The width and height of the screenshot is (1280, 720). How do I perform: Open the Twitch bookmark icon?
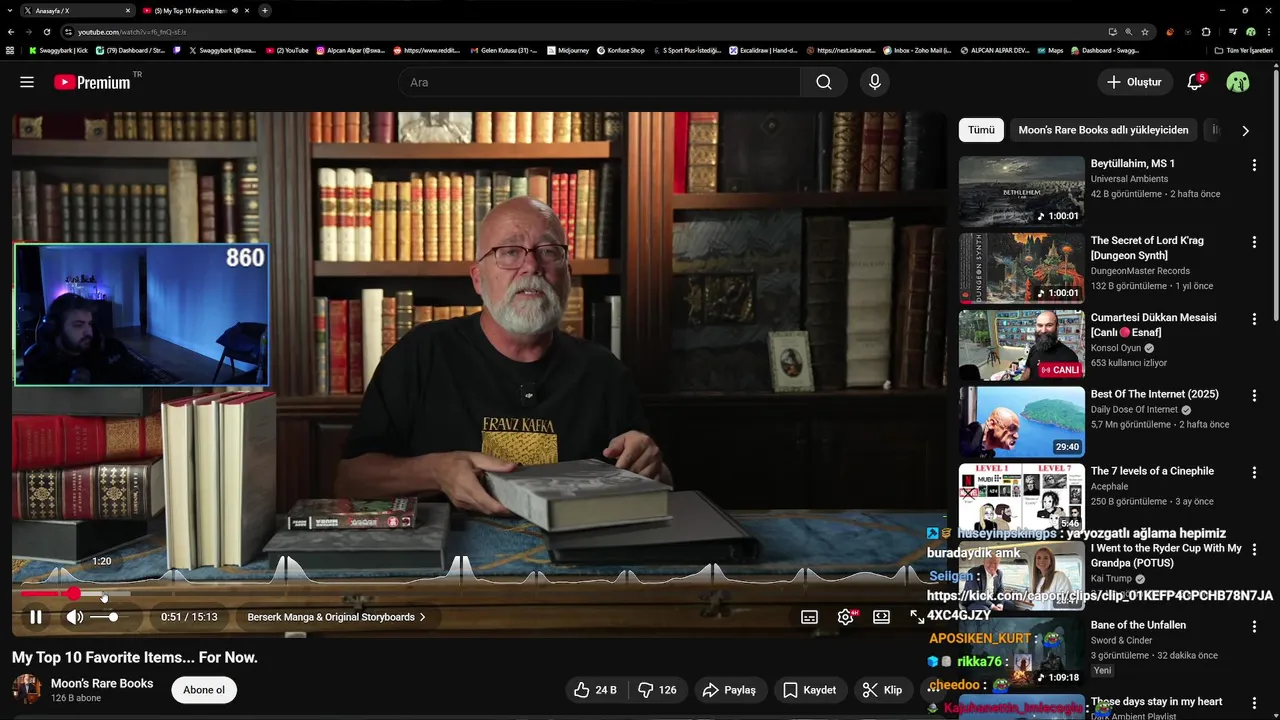coord(177,50)
